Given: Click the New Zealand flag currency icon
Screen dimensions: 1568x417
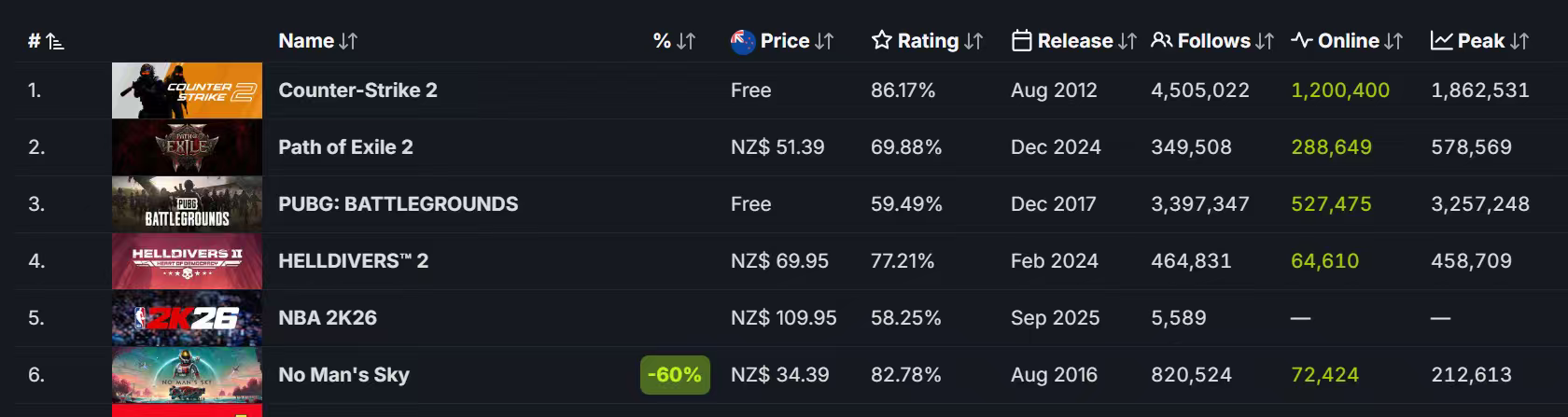Looking at the screenshot, I should coord(743,41).
